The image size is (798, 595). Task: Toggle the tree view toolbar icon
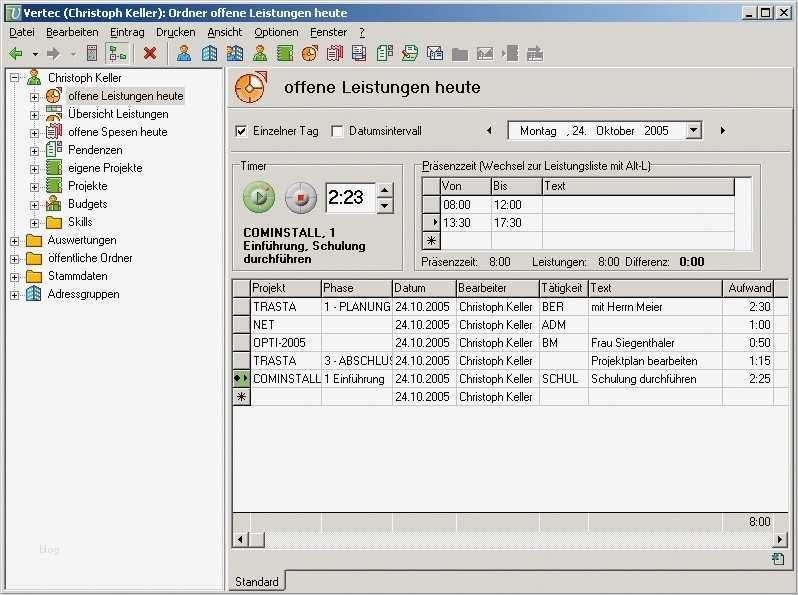click(x=118, y=53)
